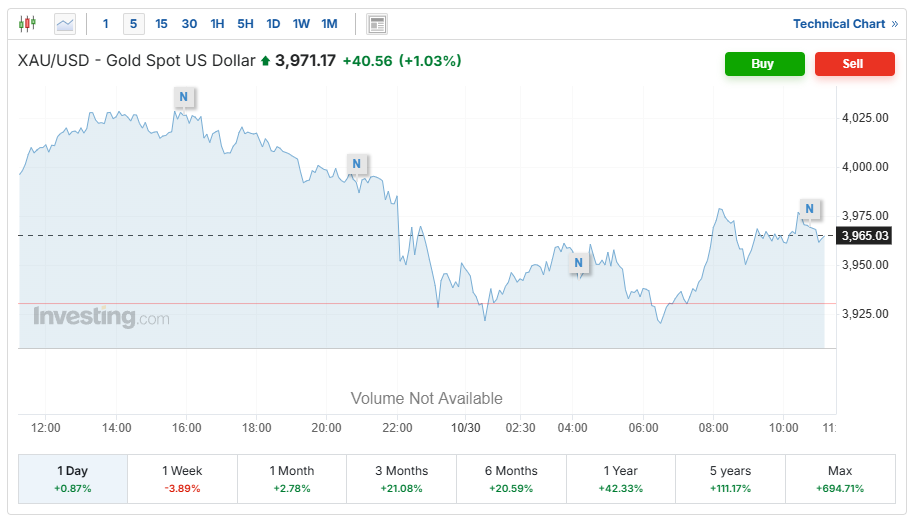Click the news marker near 21:00

pyautogui.click(x=356, y=163)
